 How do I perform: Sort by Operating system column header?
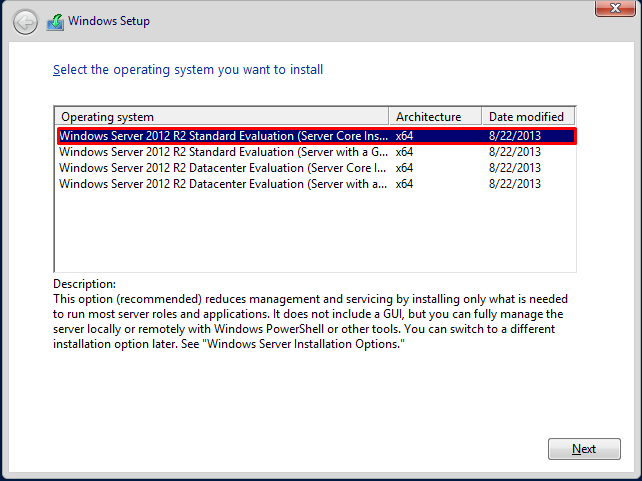[222, 117]
